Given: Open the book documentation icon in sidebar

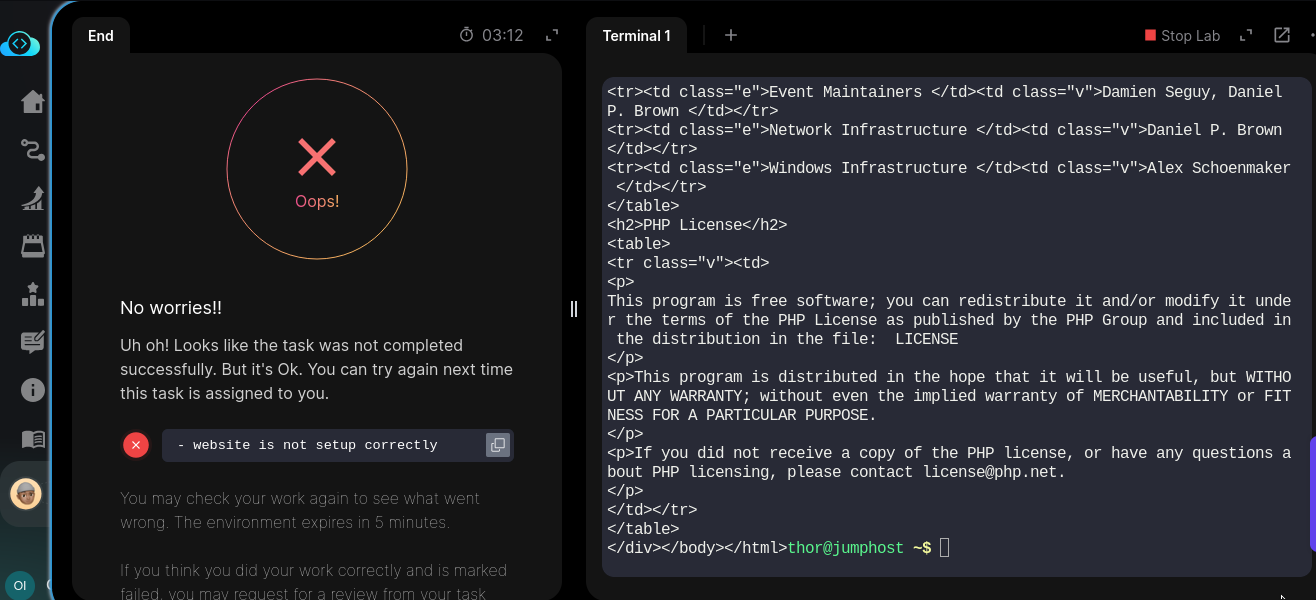Looking at the screenshot, I should (33, 438).
